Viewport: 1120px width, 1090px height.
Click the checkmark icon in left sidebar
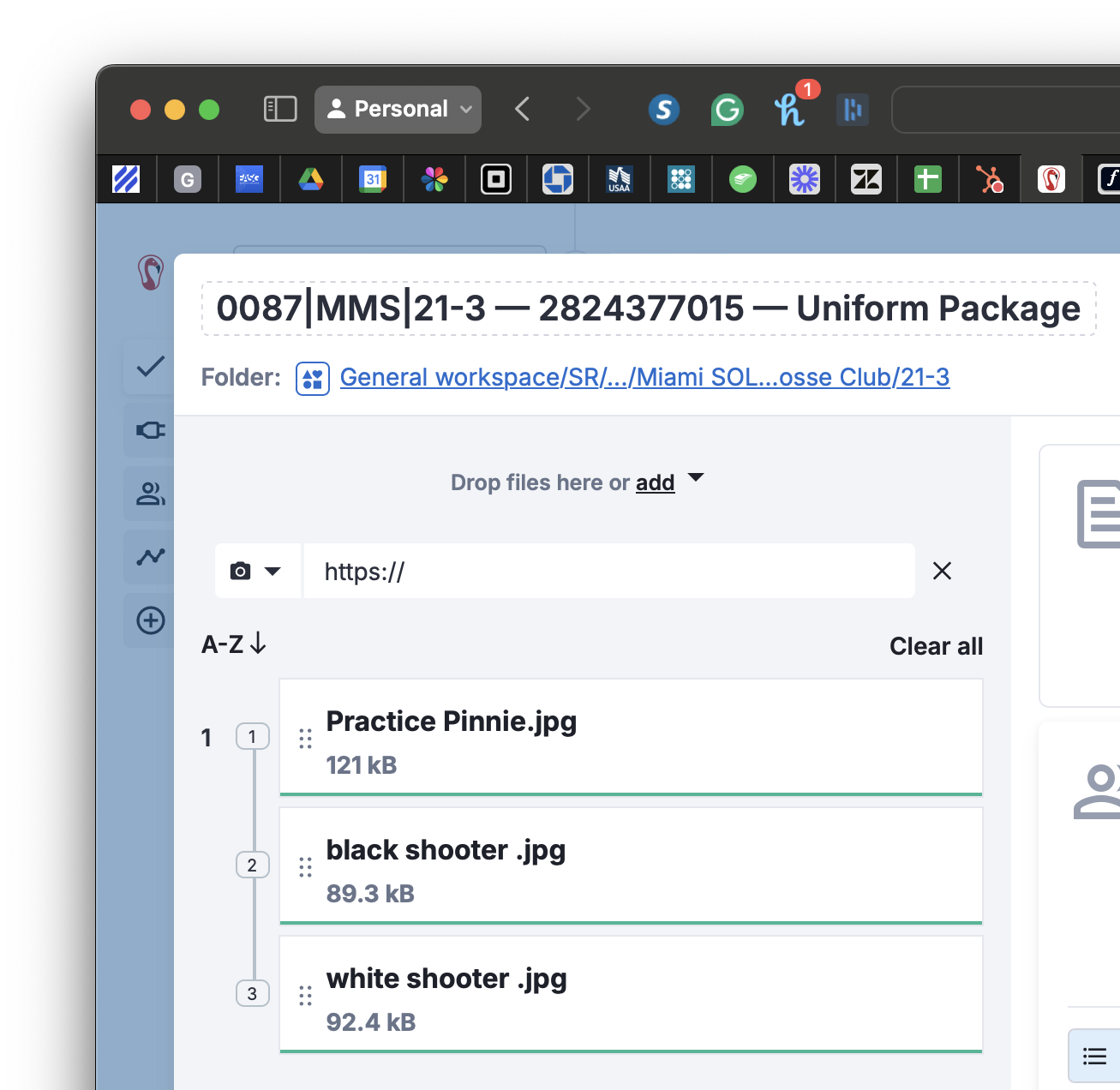coord(150,367)
